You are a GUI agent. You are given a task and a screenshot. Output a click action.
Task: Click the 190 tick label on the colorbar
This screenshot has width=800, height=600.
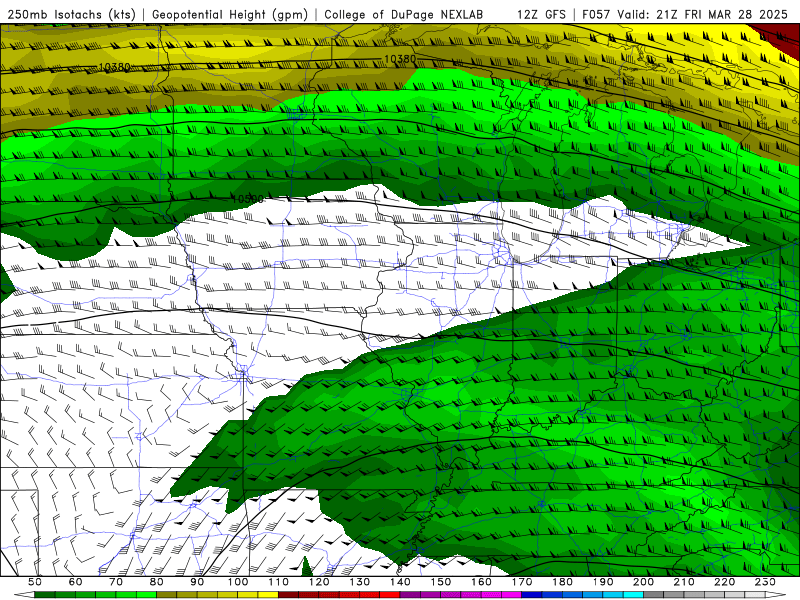(x=603, y=582)
